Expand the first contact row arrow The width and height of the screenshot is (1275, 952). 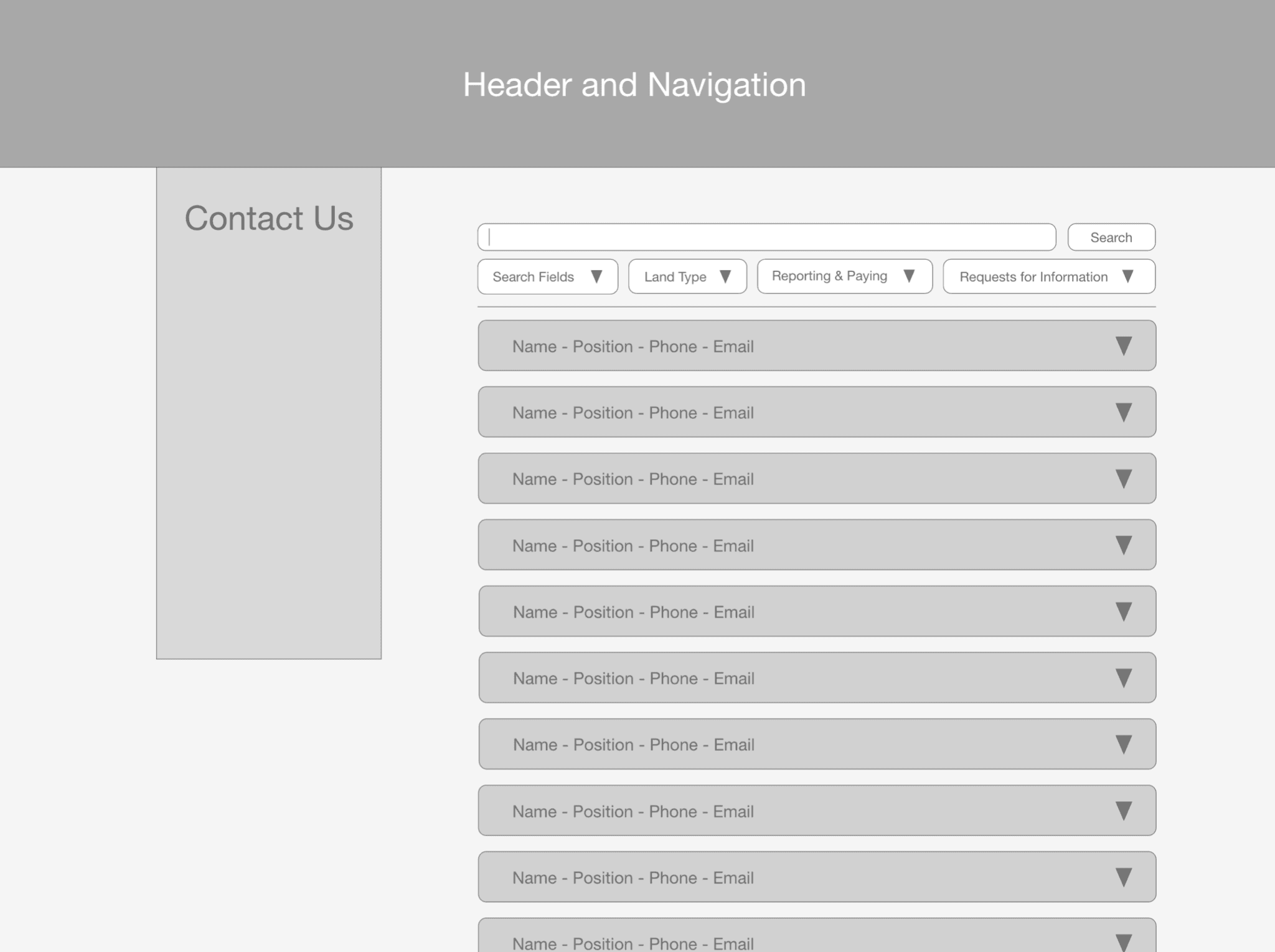1123,346
